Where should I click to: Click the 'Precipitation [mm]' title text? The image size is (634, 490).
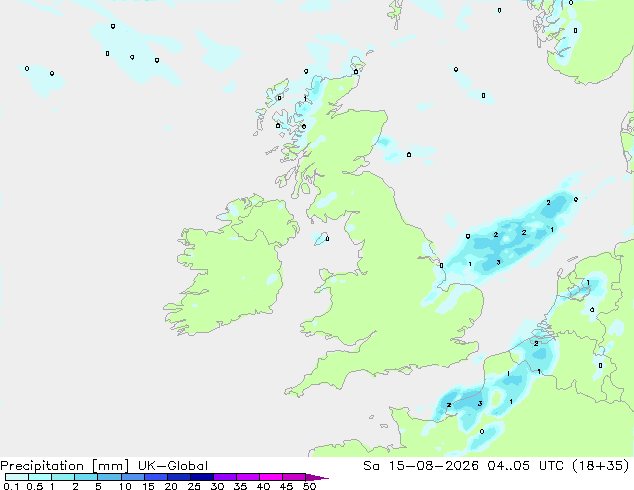tap(65, 466)
